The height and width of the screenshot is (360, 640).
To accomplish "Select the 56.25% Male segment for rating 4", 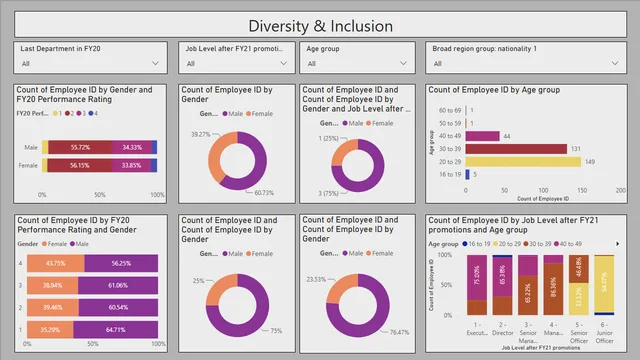I will (x=121, y=263).
